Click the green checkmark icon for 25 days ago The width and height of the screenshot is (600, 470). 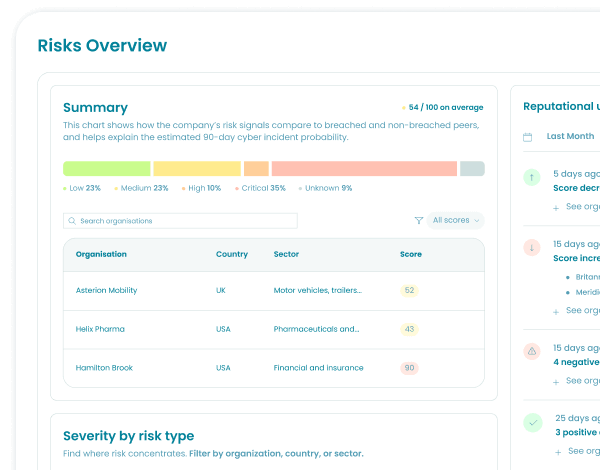(533, 423)
